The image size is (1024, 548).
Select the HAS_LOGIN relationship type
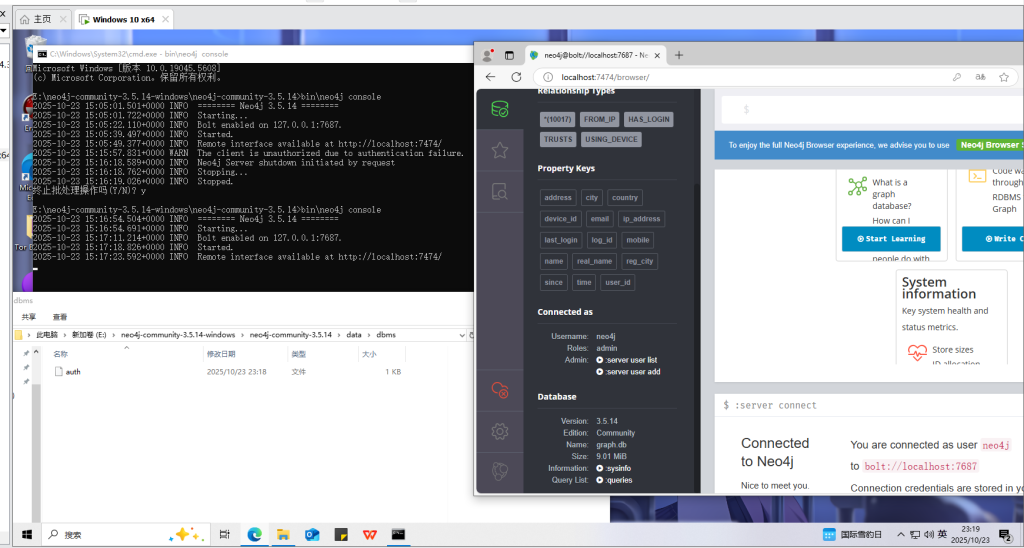(648, 119)
